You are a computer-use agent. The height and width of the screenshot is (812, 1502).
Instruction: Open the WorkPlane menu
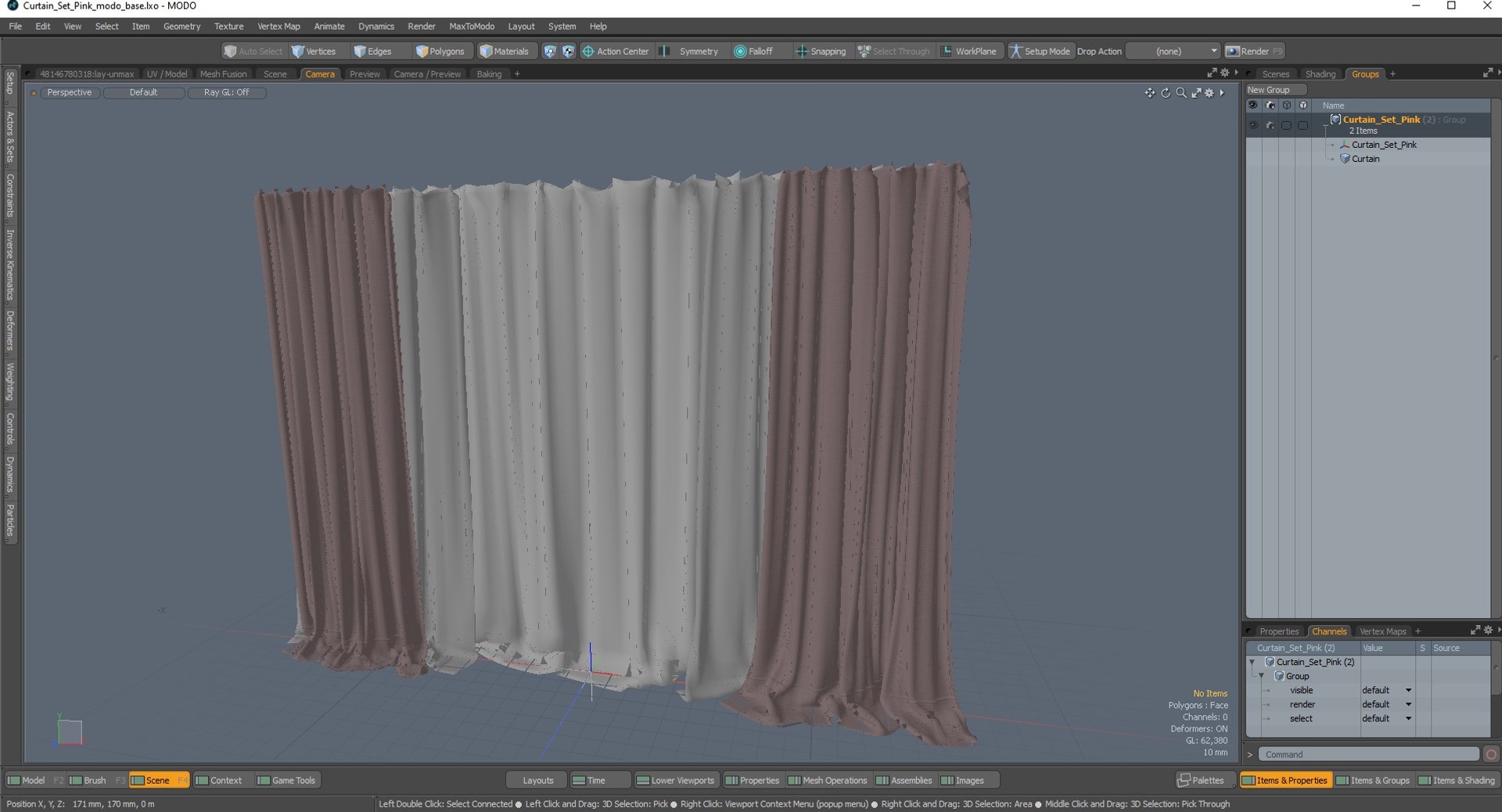[968, 52]
